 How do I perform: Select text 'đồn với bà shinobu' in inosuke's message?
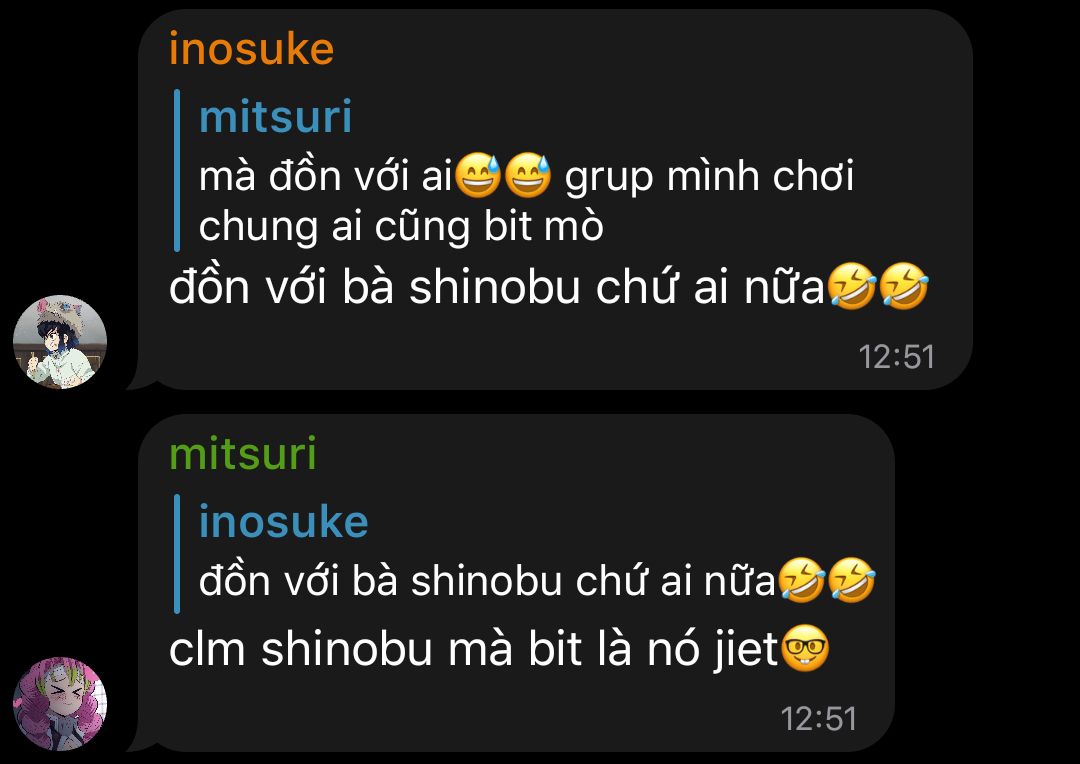pos(375,287)
